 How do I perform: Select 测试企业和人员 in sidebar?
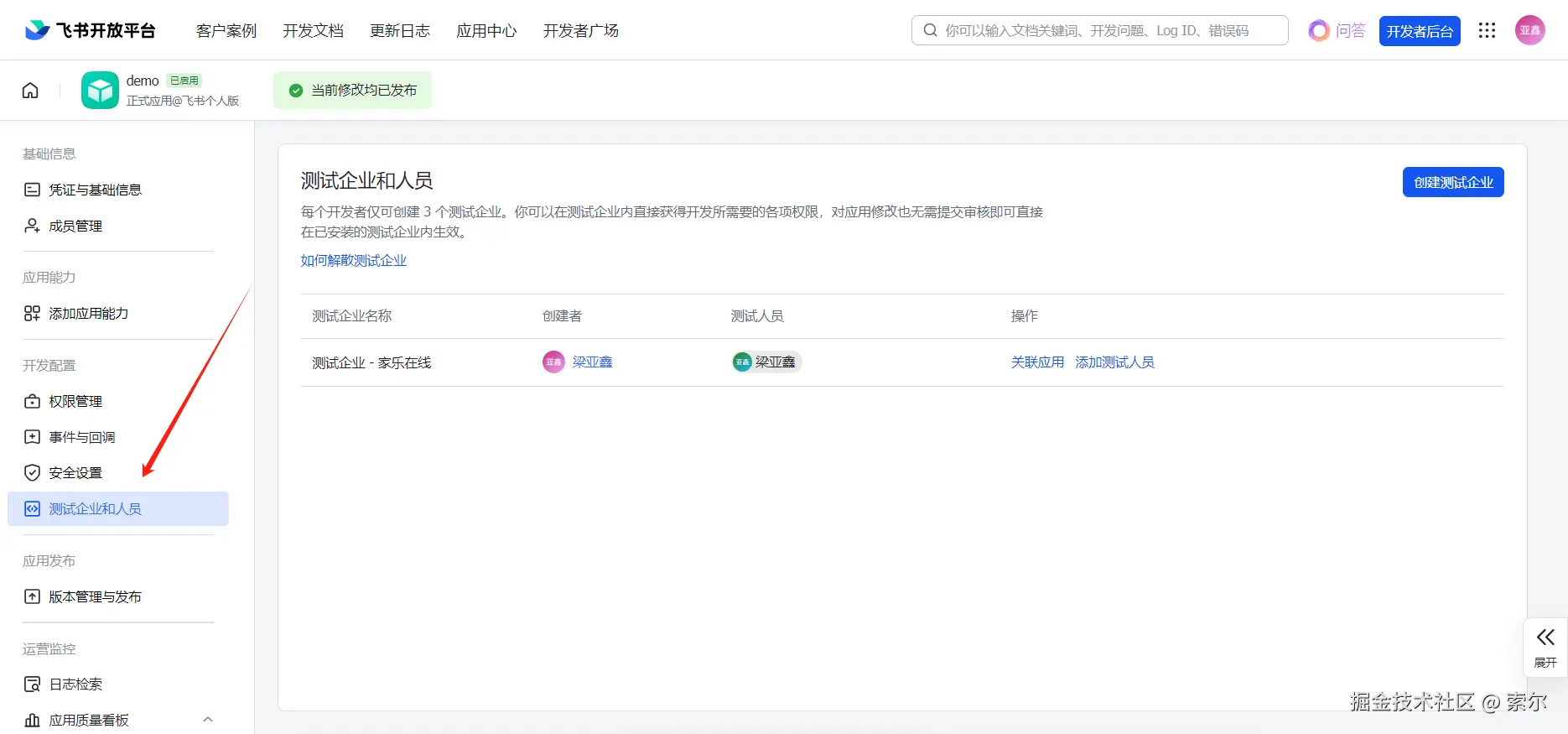click(118, 508)
